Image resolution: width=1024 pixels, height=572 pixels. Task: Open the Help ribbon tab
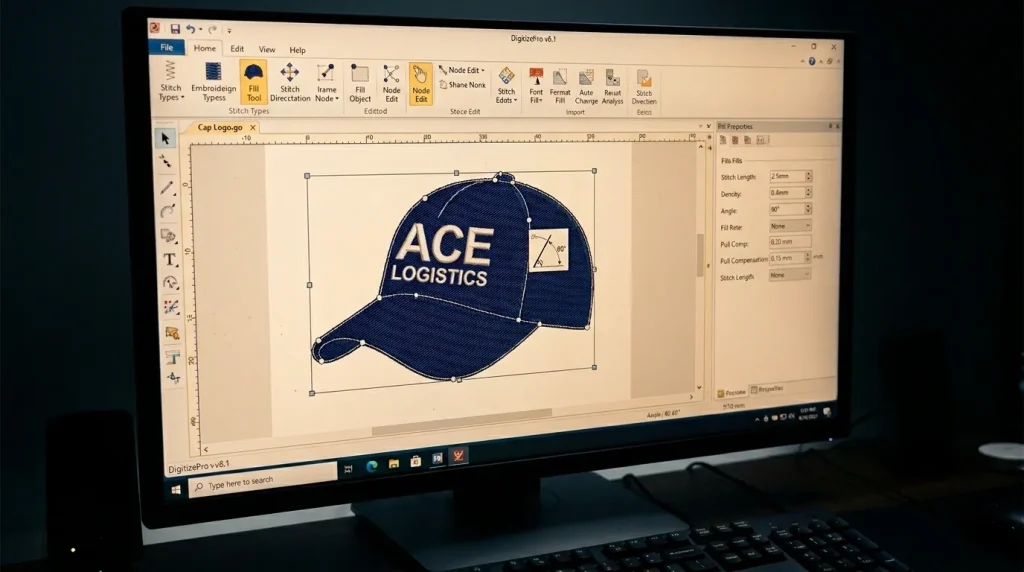tap(297, 50)
